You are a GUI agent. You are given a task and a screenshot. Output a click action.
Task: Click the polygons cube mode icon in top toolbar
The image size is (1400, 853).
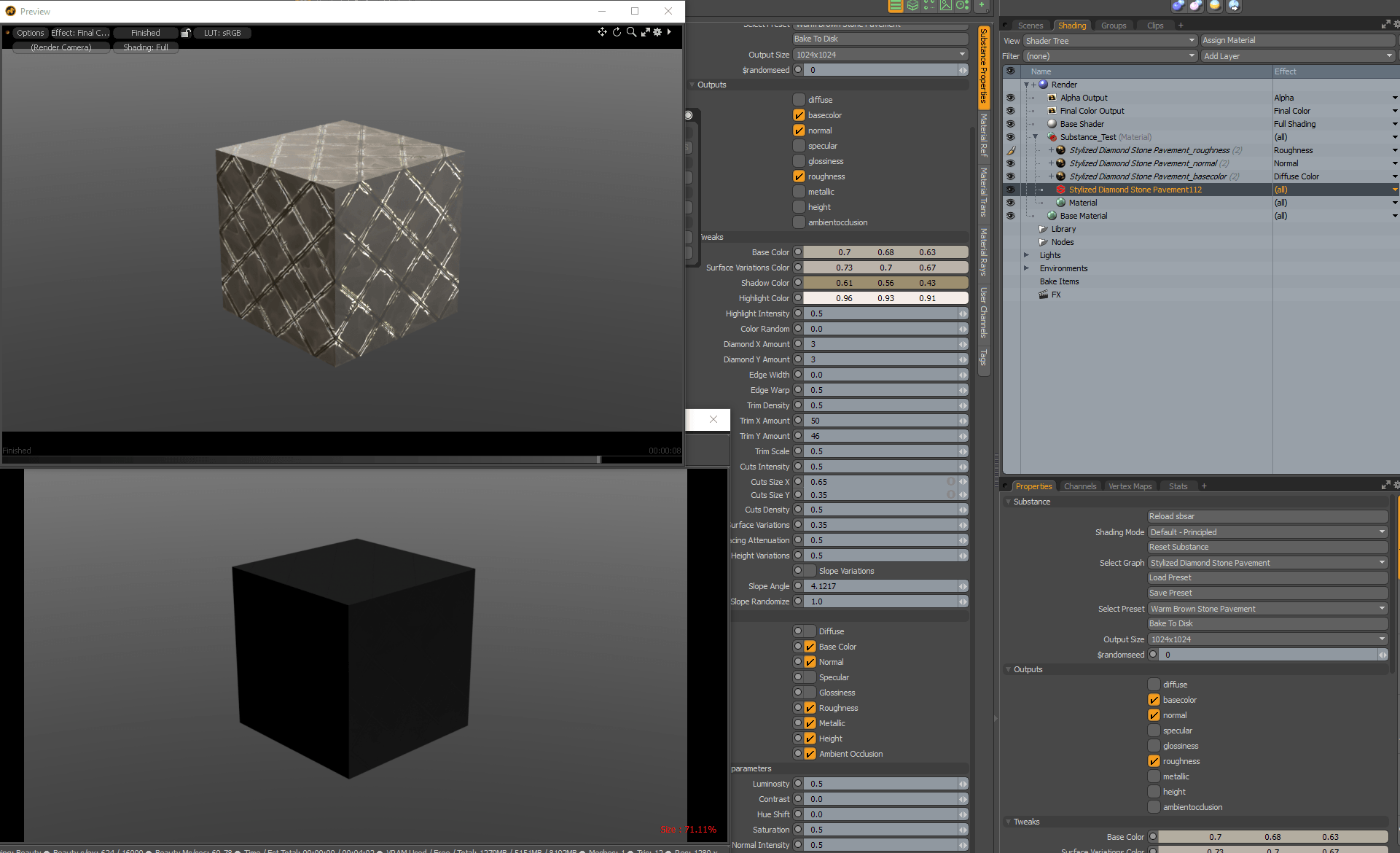point(912,6)
